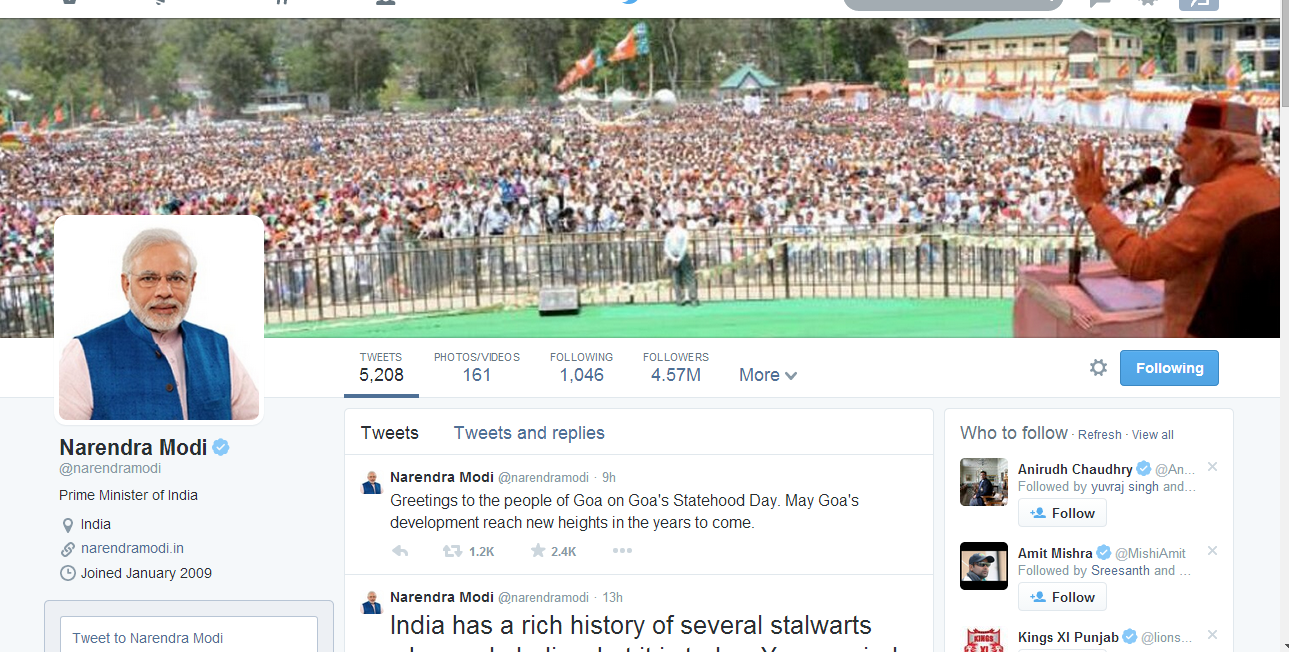Image resolution: width=1289 pixels, height=652 pixels.
Task: Dismiss Kings XI Punjab suggestion
Action: coord(1212,635)
